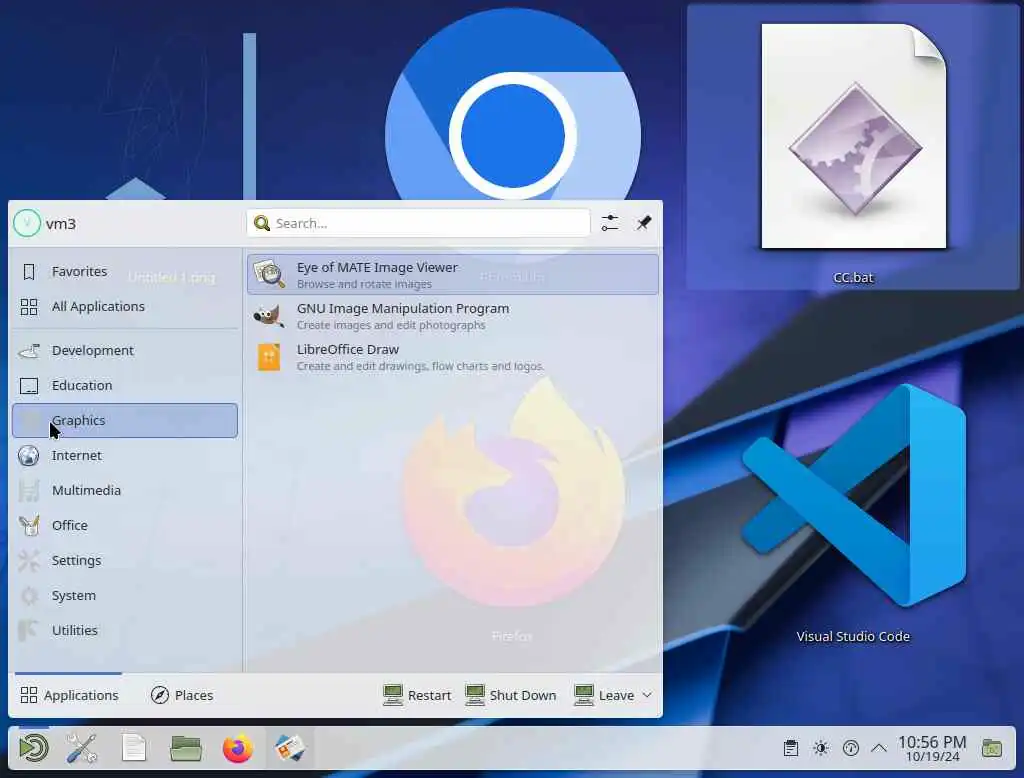This screenshot has width=1024, height=778.
Task: Switch to the Applications tab
Action: coord(69,695)
